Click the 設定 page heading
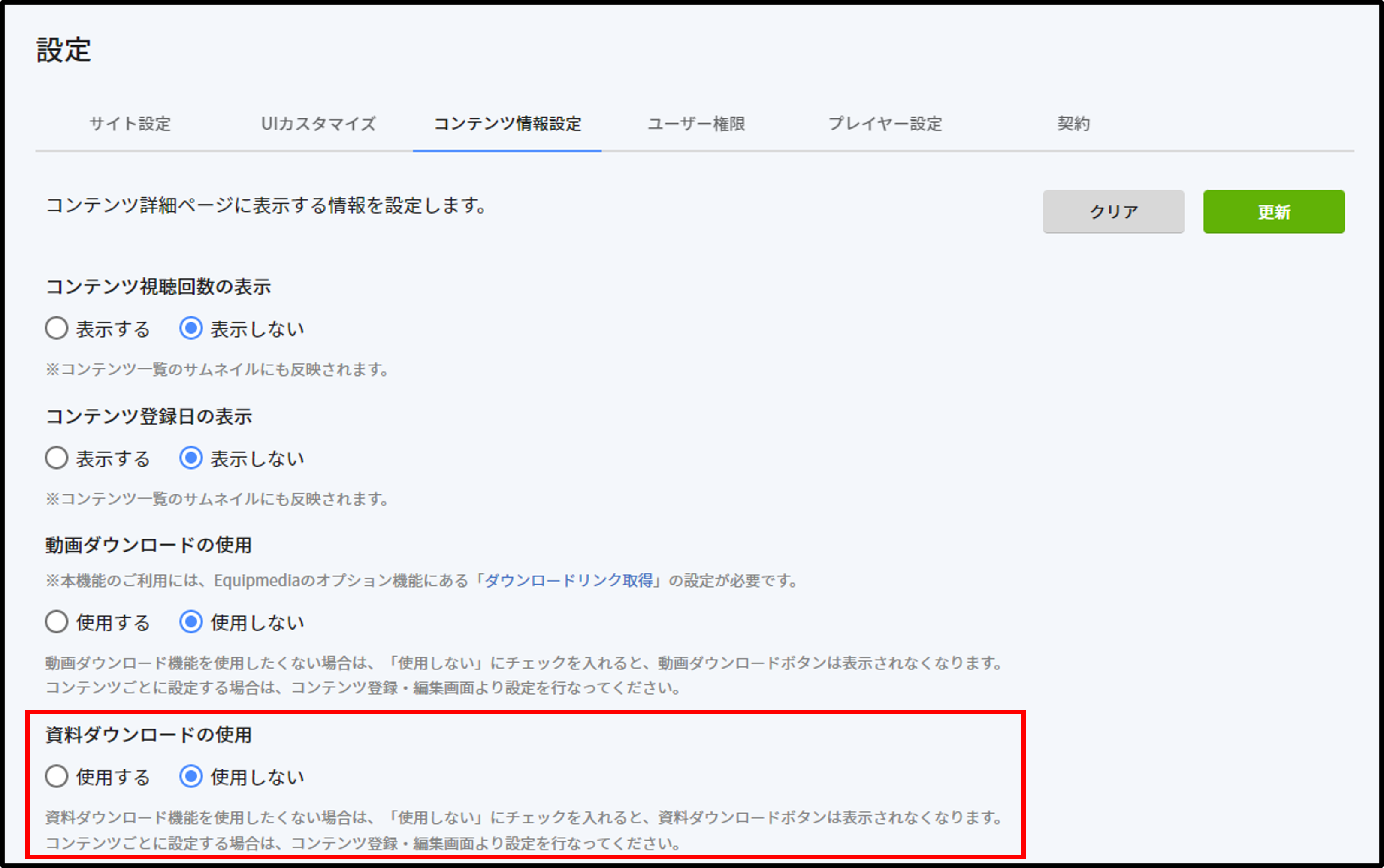Screen dimensions: 1384x868 coord(64,50)
